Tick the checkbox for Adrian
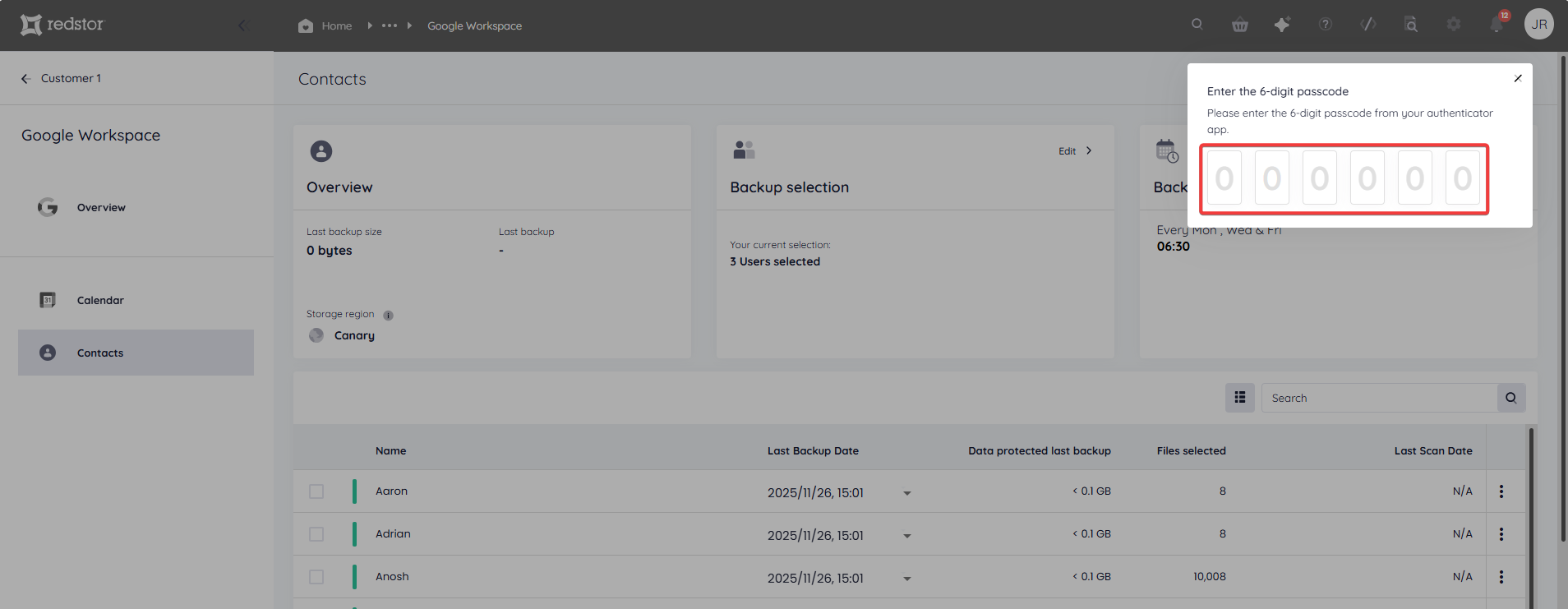1568x609 pixels. [x=316, y=534]
